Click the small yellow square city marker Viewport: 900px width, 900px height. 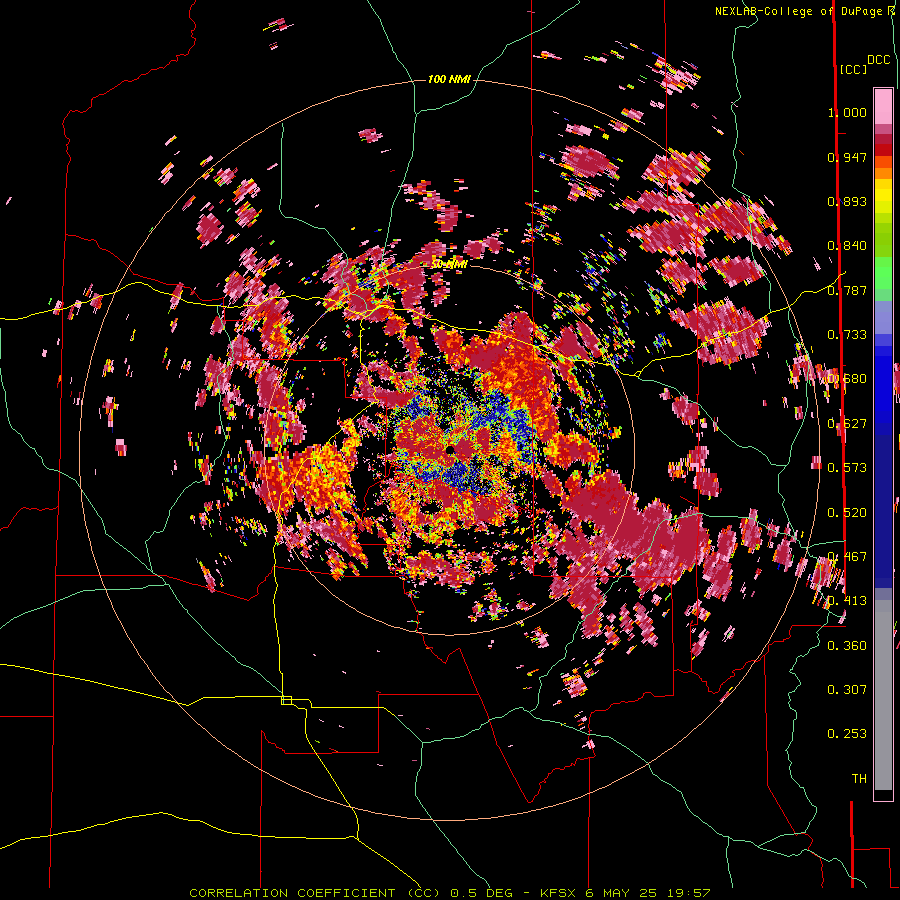tap(286, 700)
